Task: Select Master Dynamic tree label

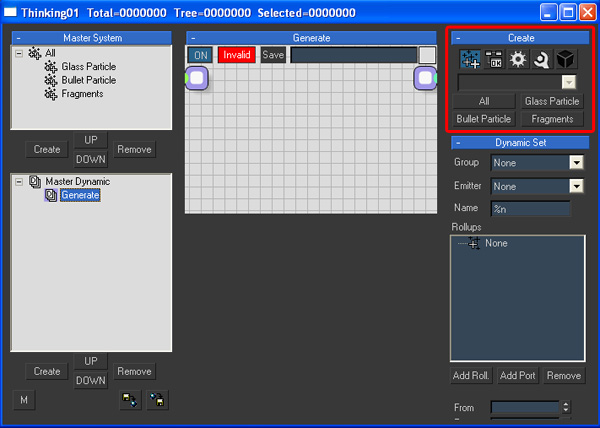Action: click(x=78, y=181)
